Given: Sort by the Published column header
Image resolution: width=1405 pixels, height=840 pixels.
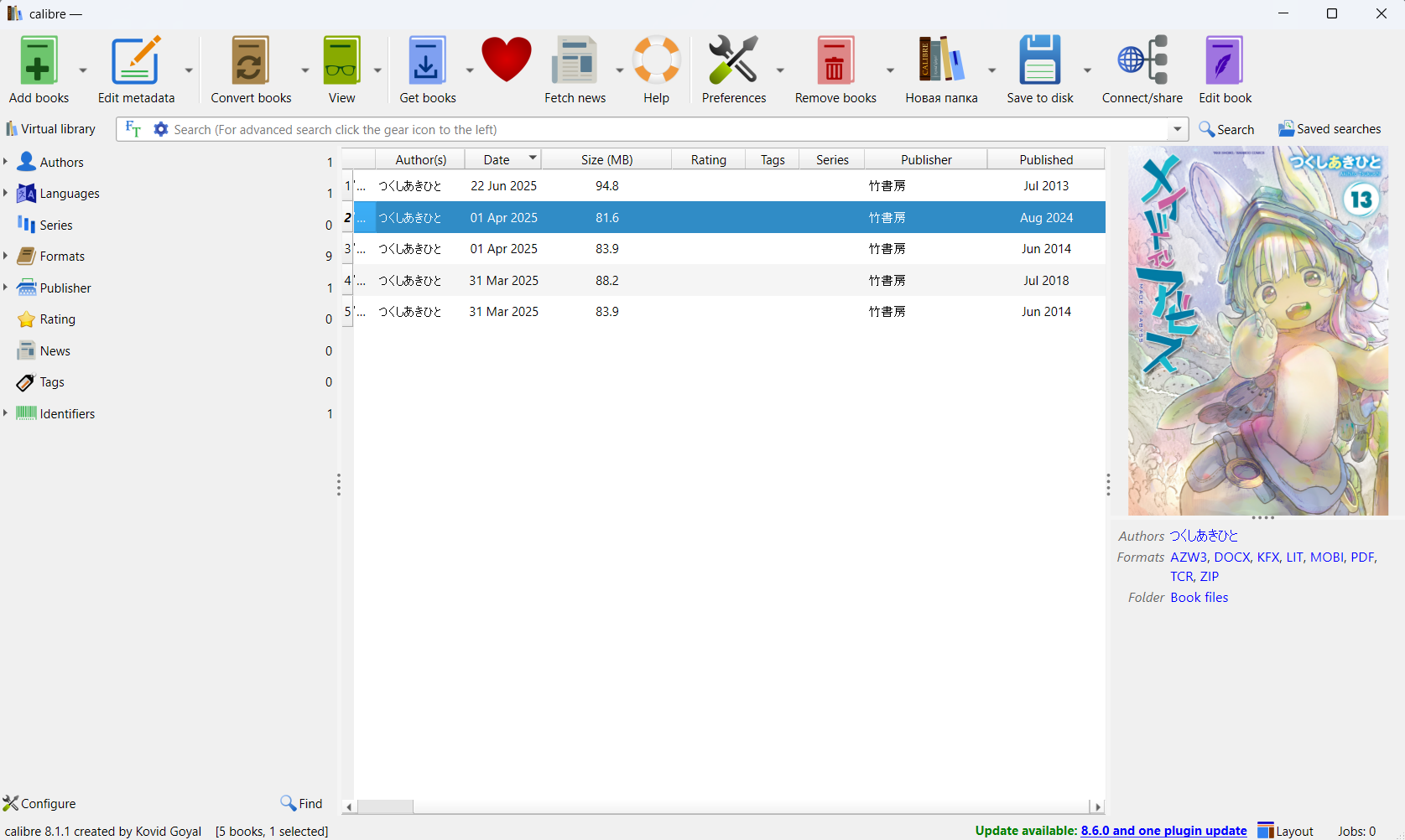Looking at the screenshot, I should click(1046, 159).
